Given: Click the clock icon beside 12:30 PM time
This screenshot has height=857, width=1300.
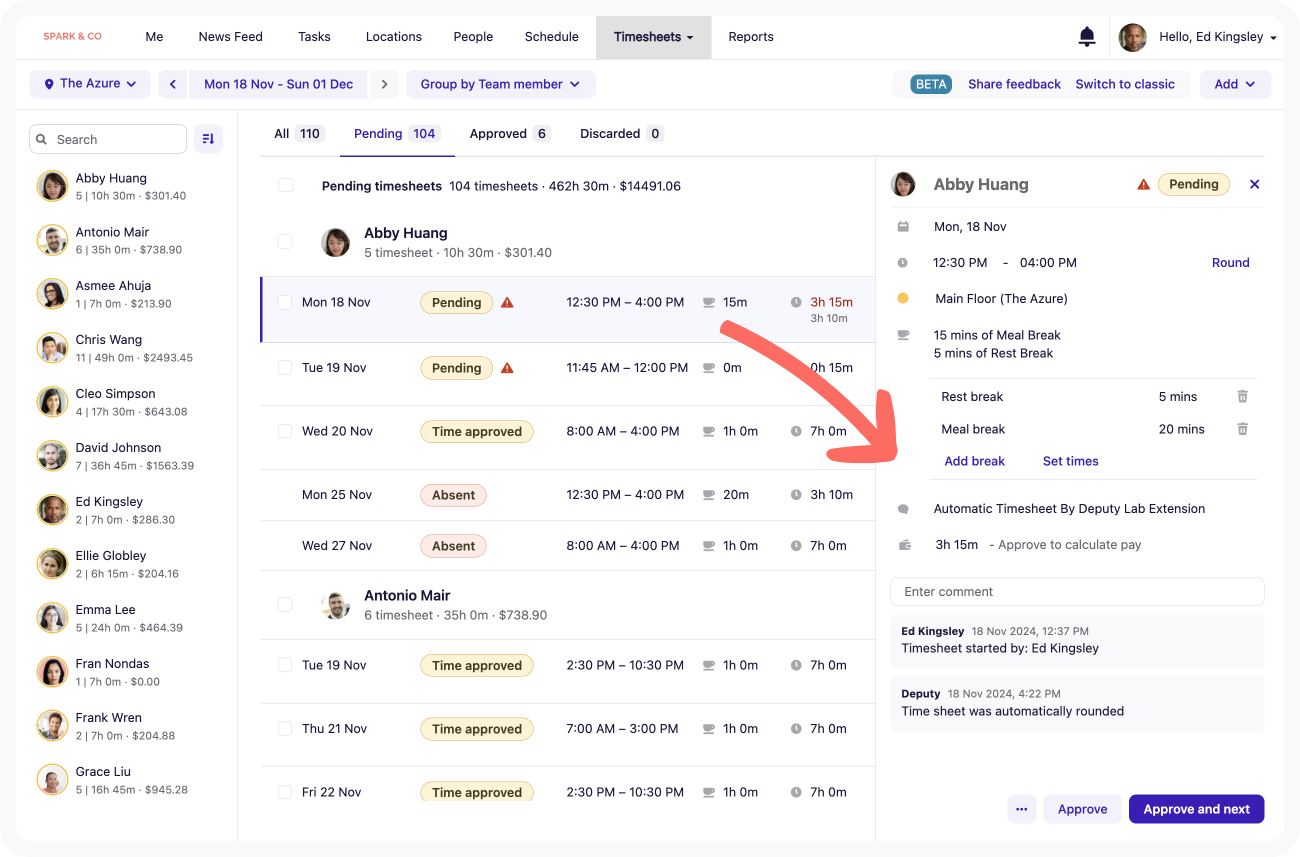Looking at the screenshot, I should (903, 263).
